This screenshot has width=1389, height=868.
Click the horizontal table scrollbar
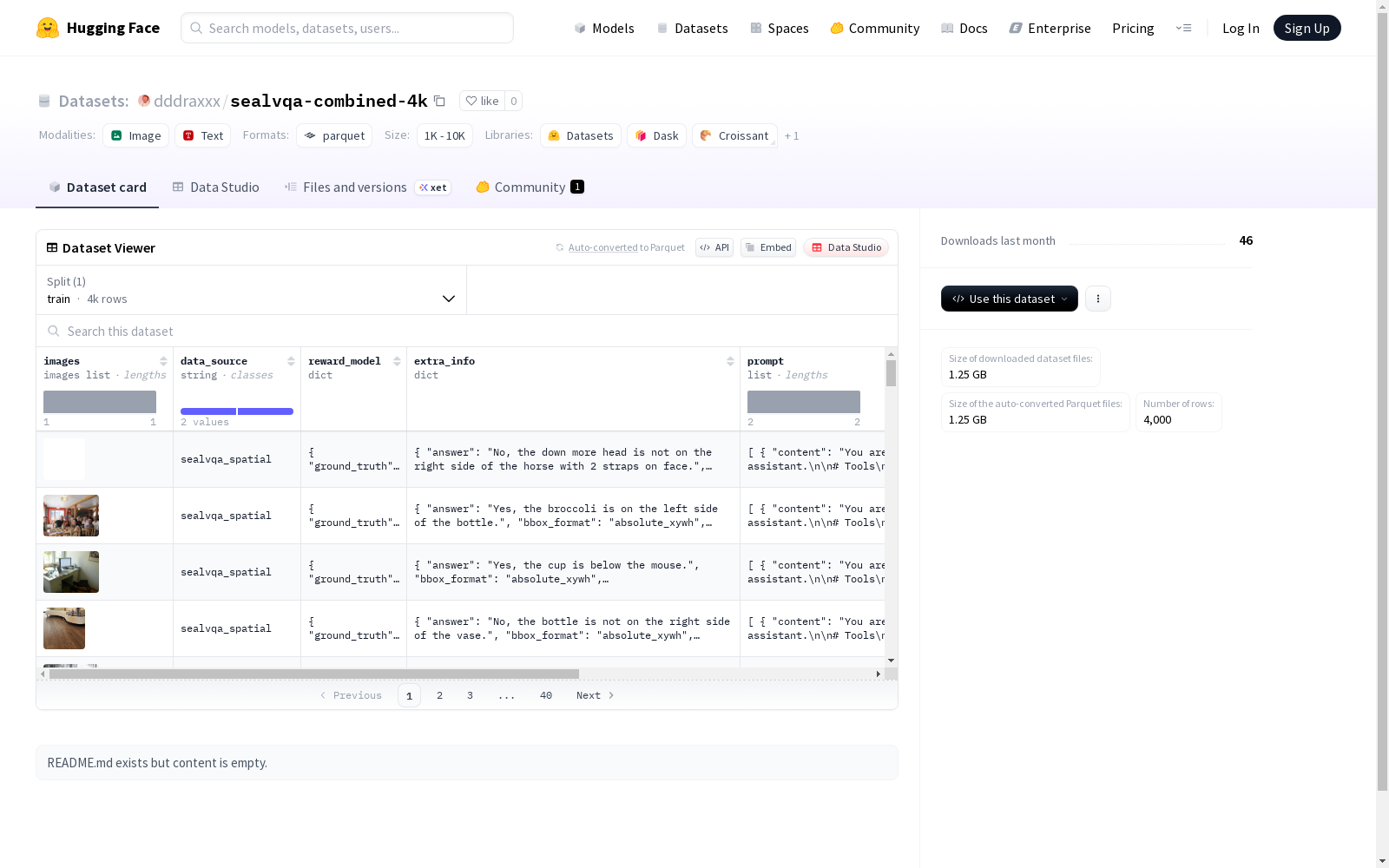point(314,674)
